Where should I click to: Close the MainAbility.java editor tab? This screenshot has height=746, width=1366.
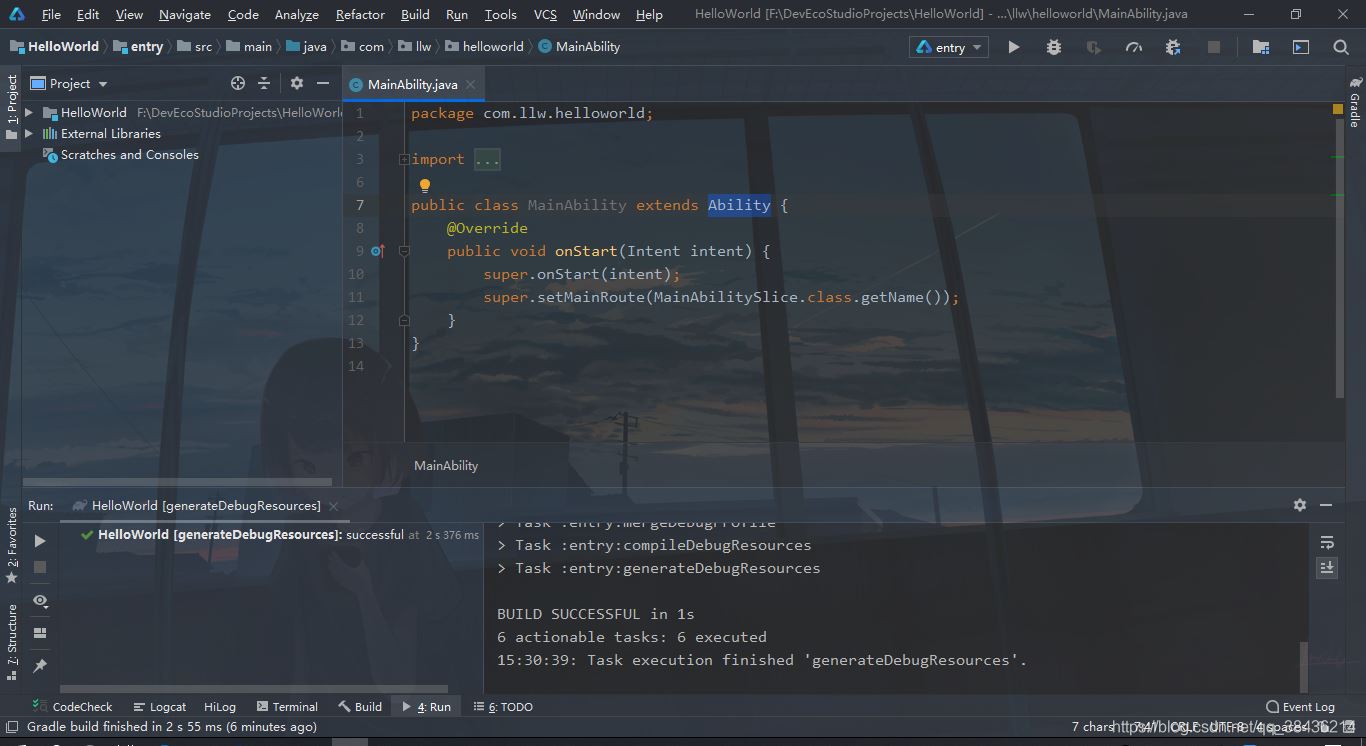coord(471,85)
